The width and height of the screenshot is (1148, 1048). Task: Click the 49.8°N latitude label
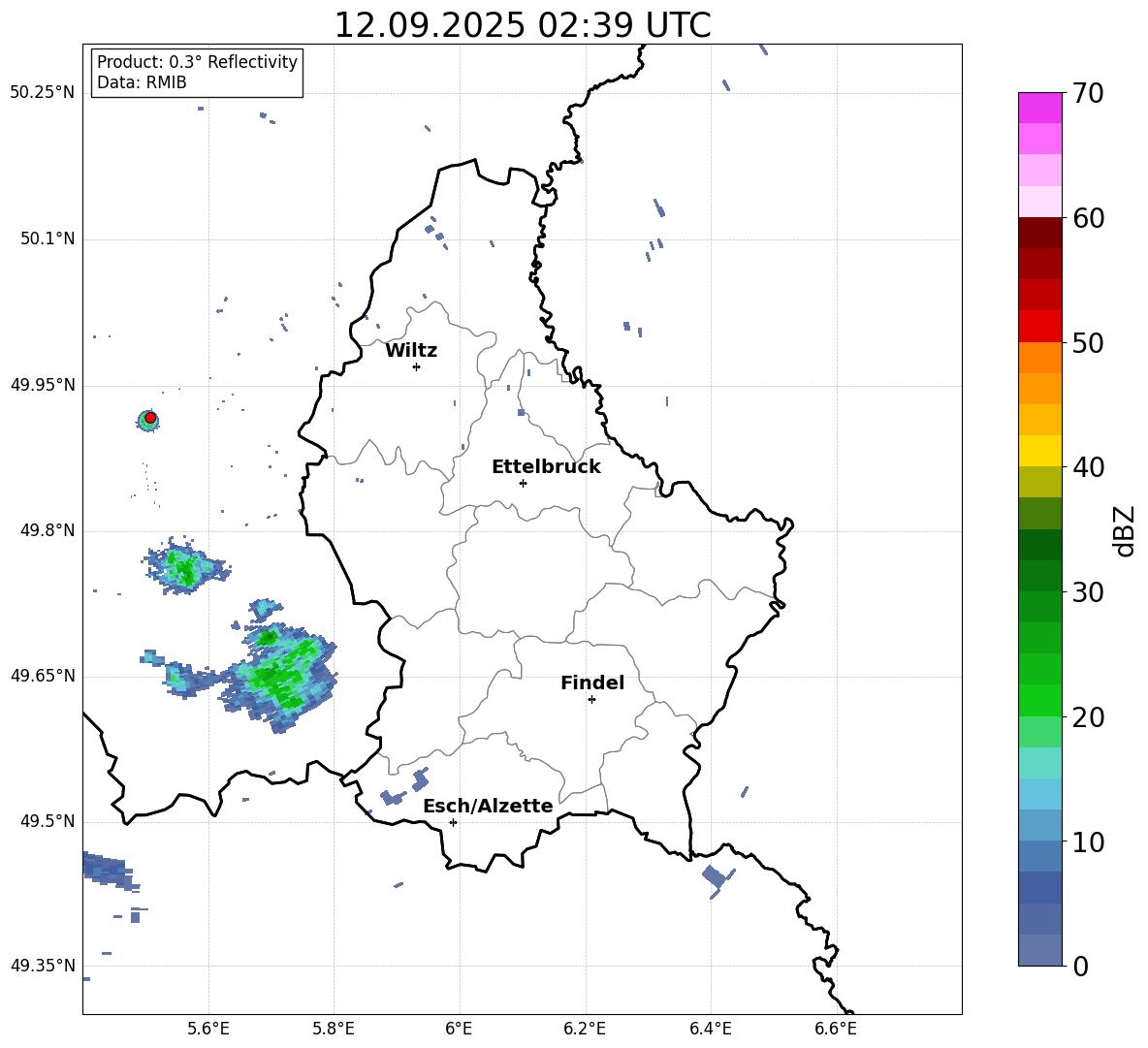[x=48, y=530]
